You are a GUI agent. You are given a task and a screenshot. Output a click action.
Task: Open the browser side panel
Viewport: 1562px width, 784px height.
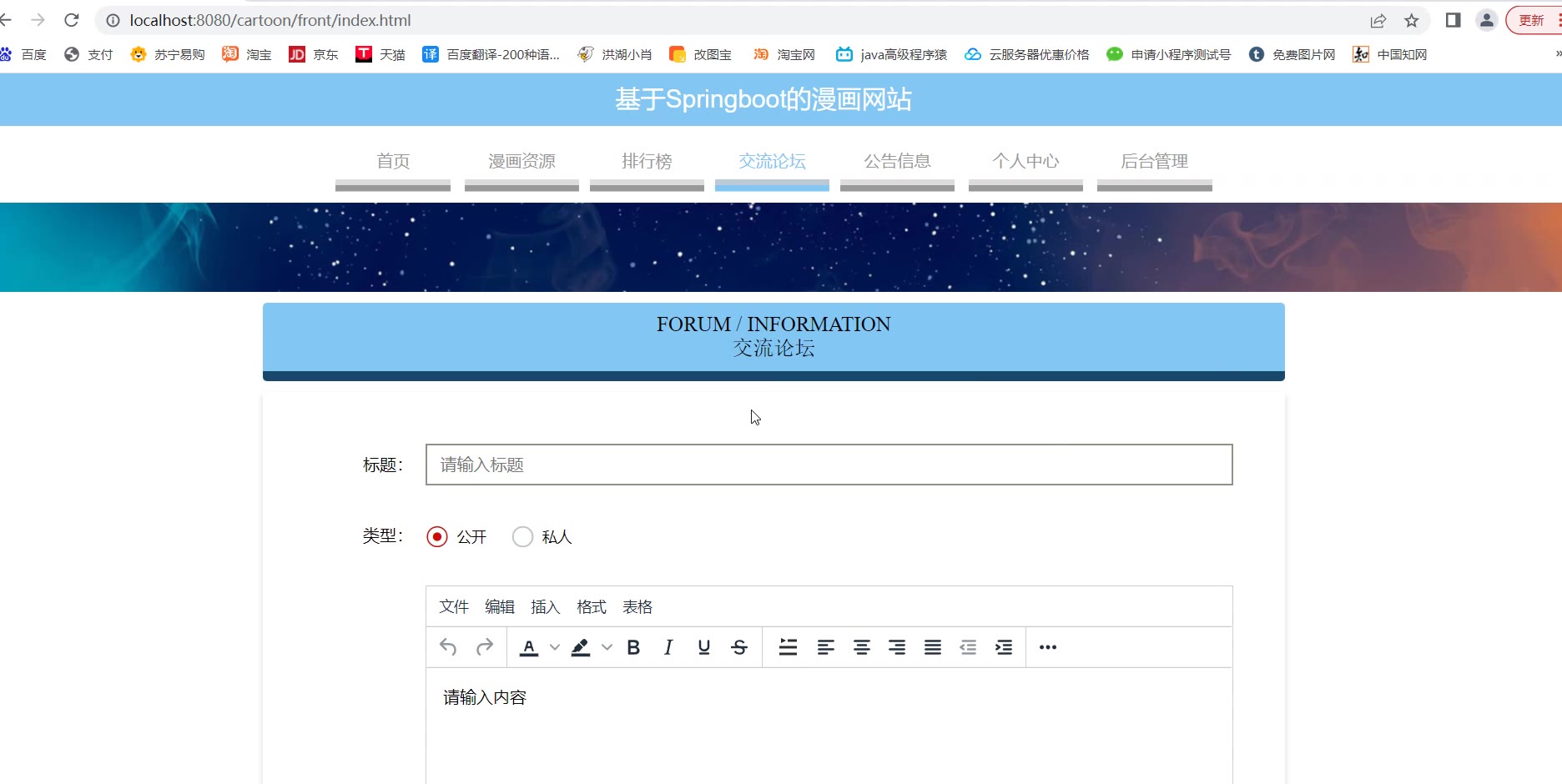click(1453, 20)
